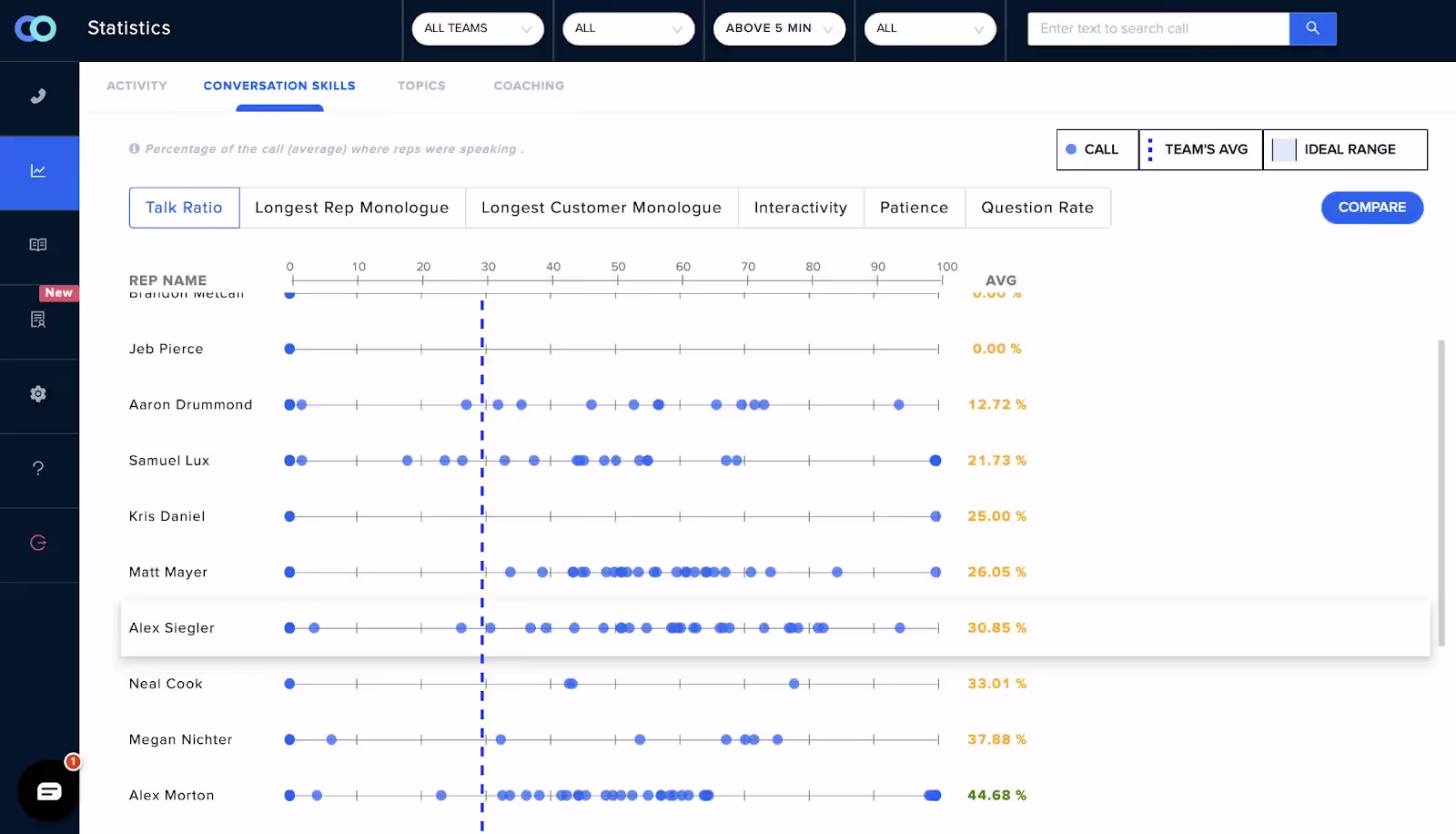Click Kris Daniel's call dot at 100
This screenshot has height=834, width=1456.
935,516
